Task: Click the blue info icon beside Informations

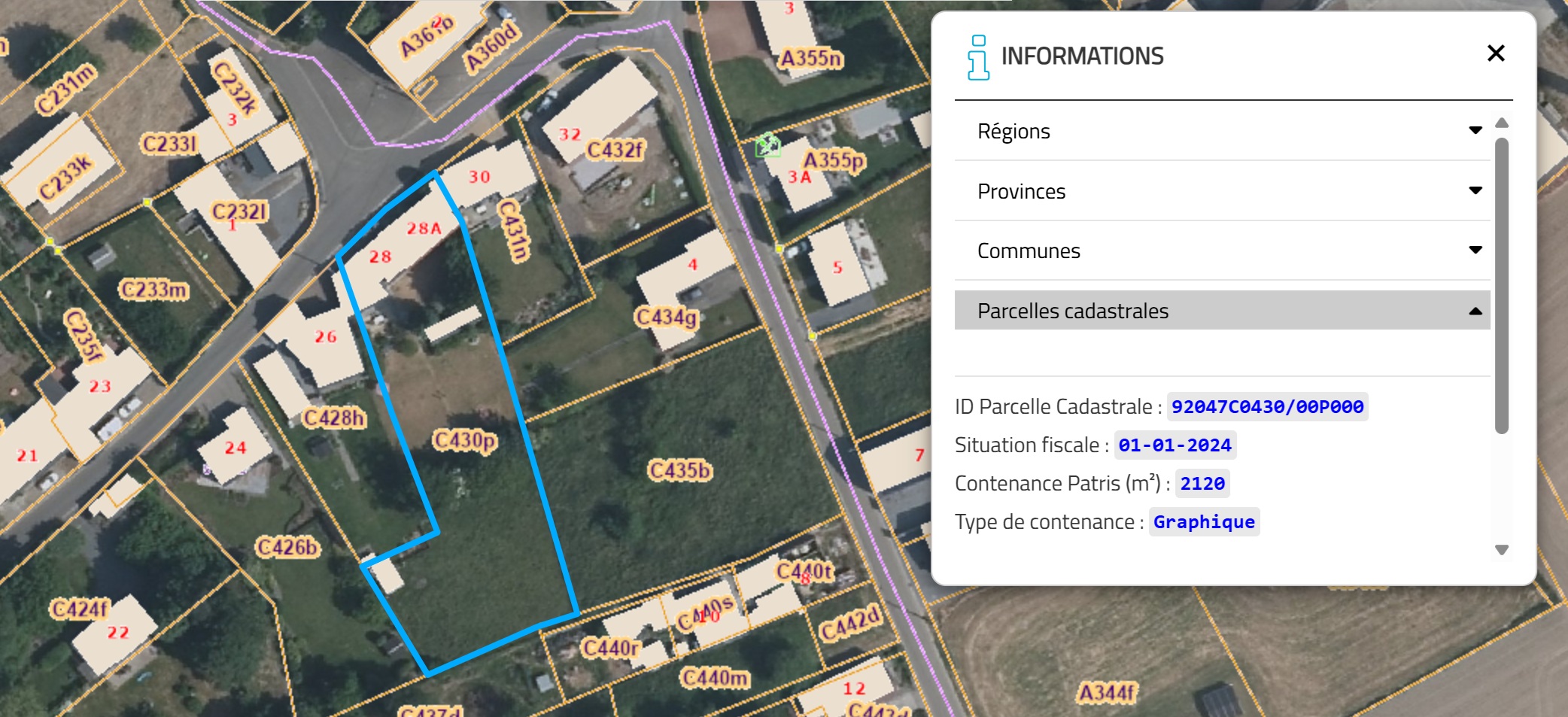Action: point(978,57)
